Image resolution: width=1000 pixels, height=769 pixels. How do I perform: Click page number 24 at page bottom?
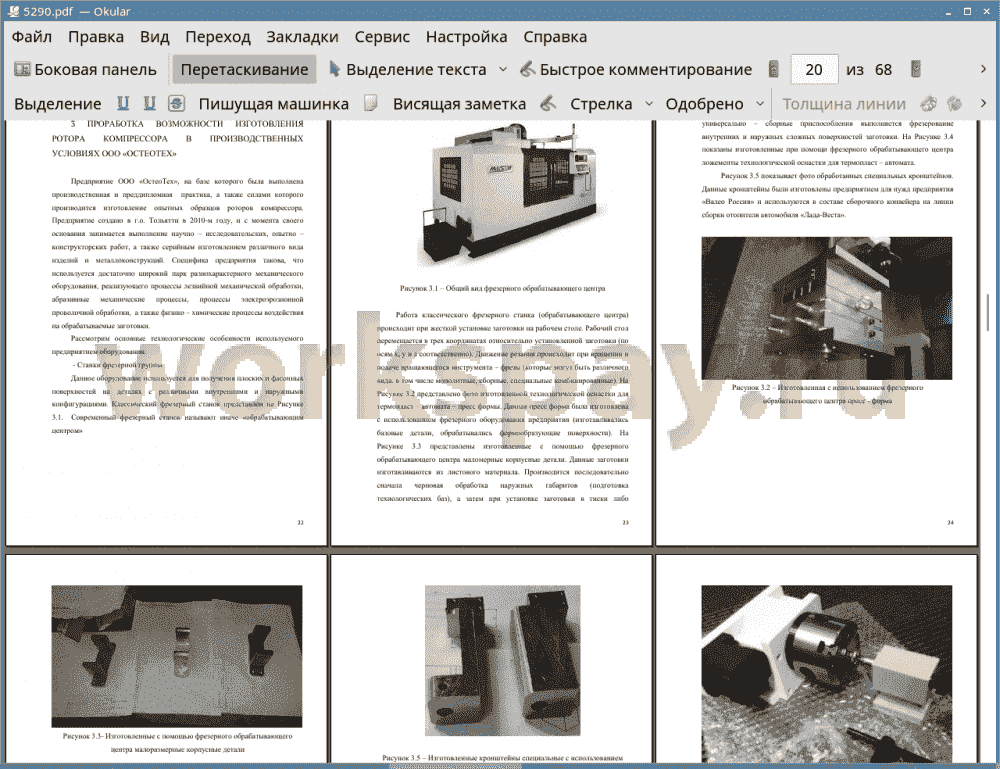[950, 523]
